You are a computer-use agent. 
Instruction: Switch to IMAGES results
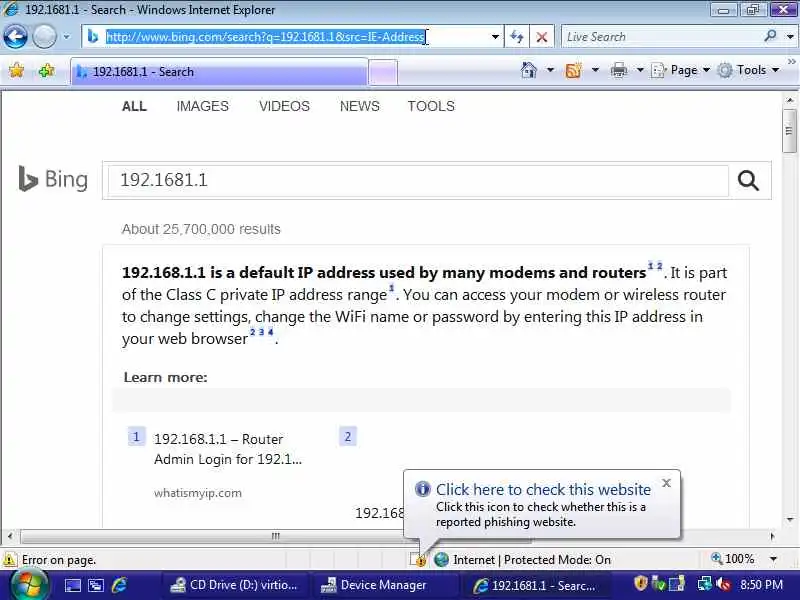coord(203,106)
